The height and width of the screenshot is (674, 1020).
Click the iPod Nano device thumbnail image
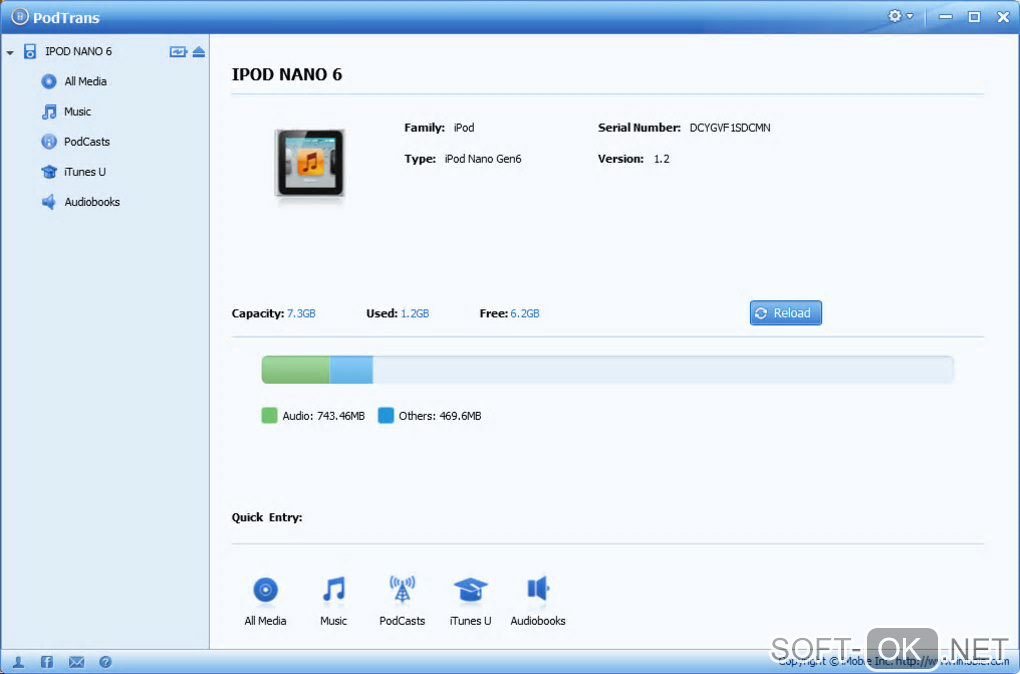(x=310, y=163)
